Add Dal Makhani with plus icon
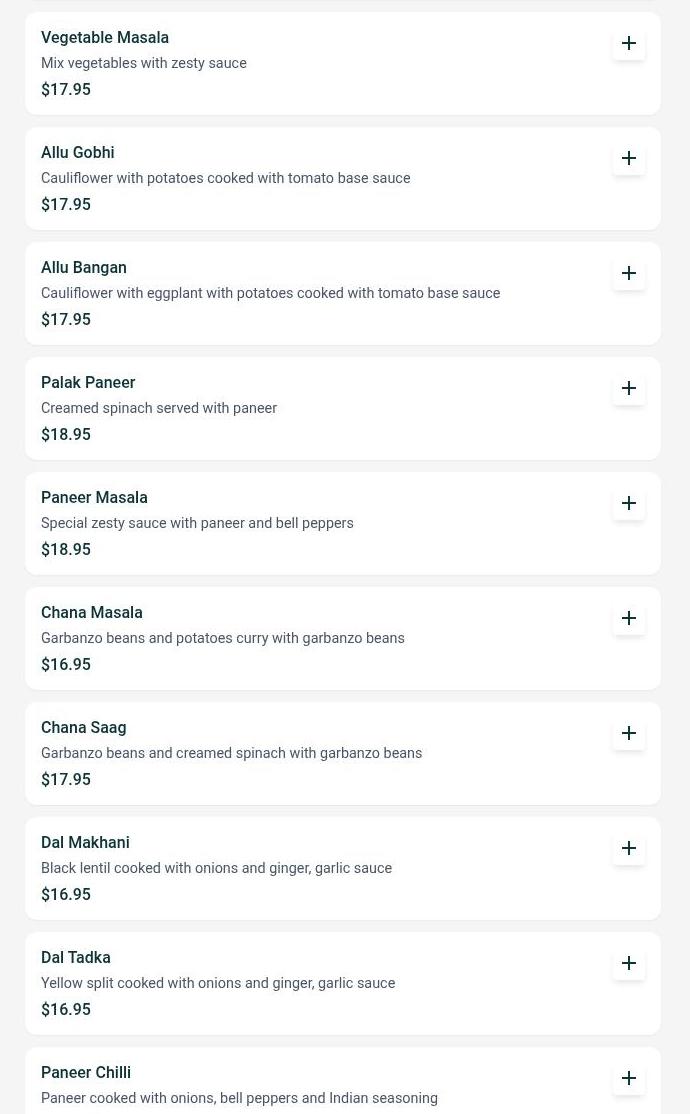The height and width of the screenshot is (1114, 690). coord(628,849)
